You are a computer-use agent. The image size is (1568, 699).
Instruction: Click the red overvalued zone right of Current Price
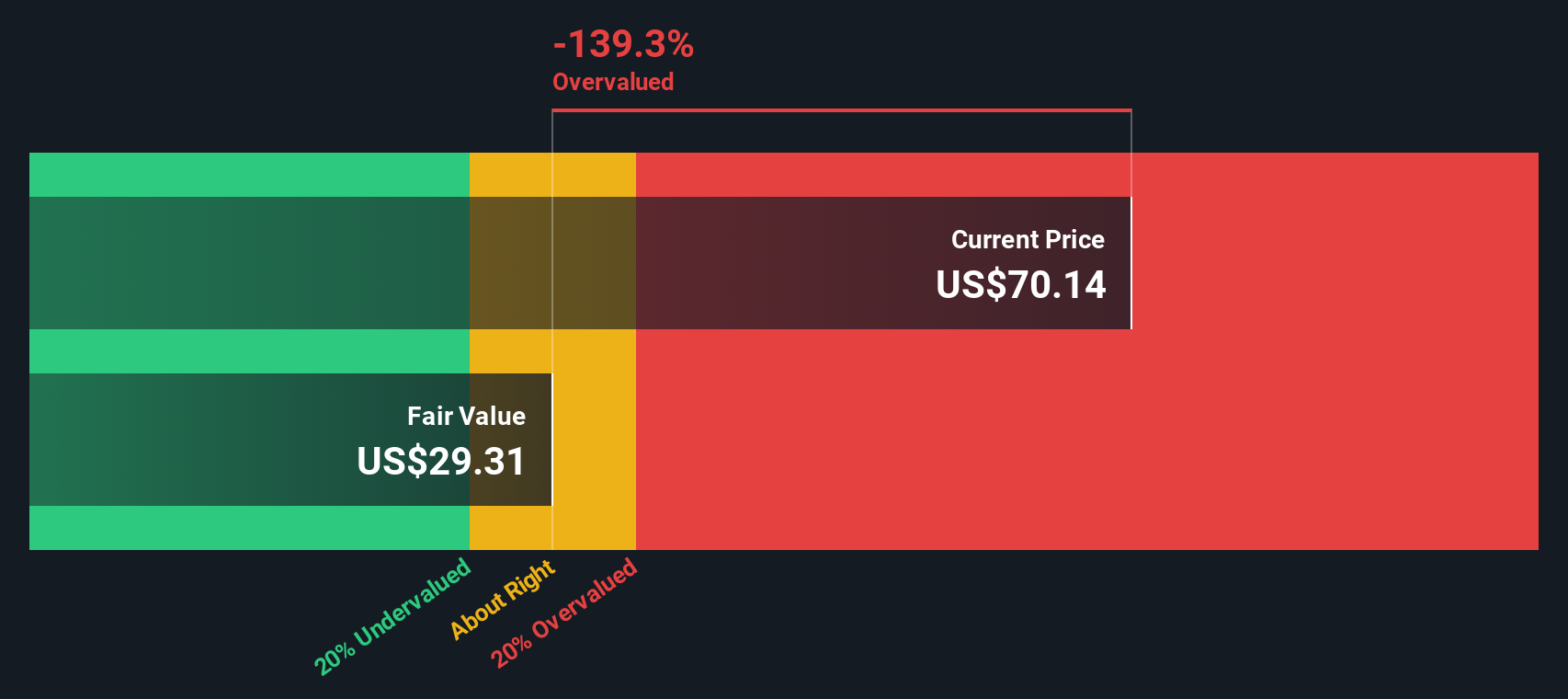click(1335, 263)
